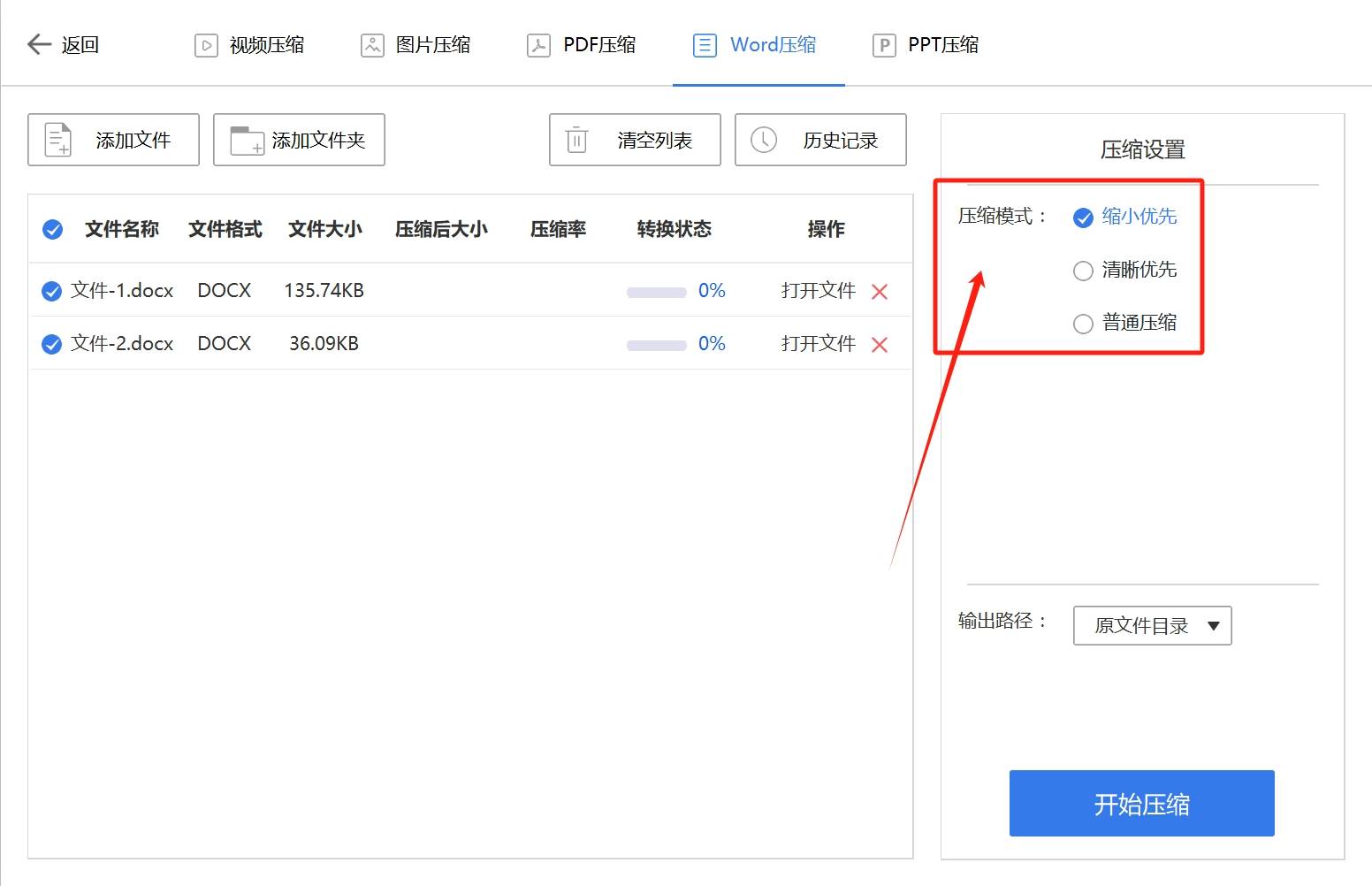Screen dimensions: 1372x886
Task: Toggle the select-all checkbox in header
Action: pos(51,228)
